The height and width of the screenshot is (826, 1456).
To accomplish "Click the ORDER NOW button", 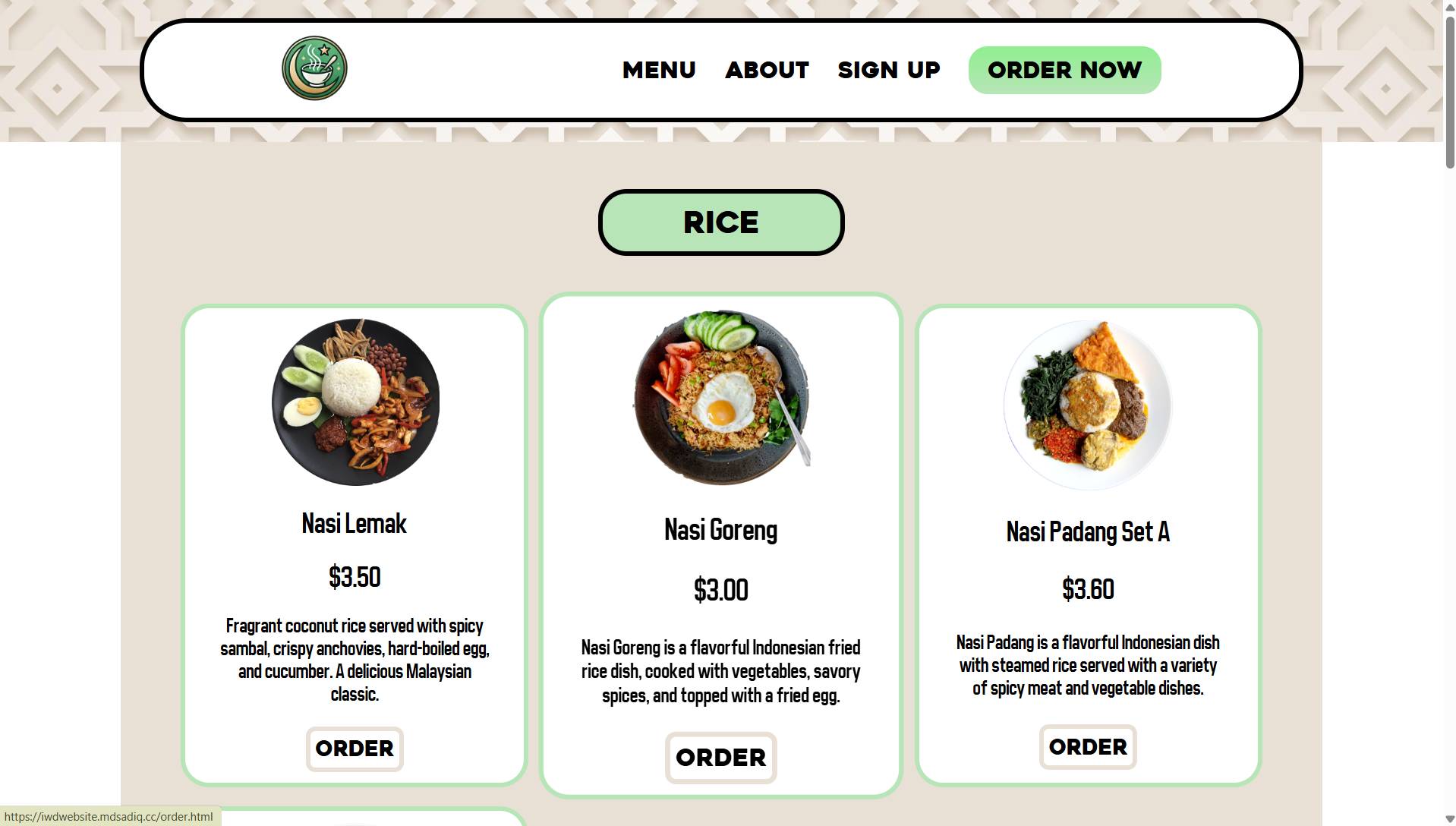I will coord(1064,70).
